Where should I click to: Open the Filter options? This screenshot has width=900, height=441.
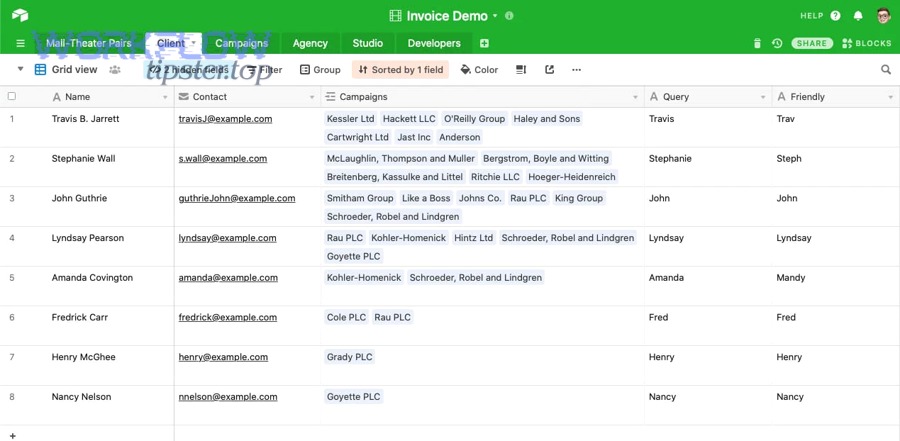coord(265,69)
